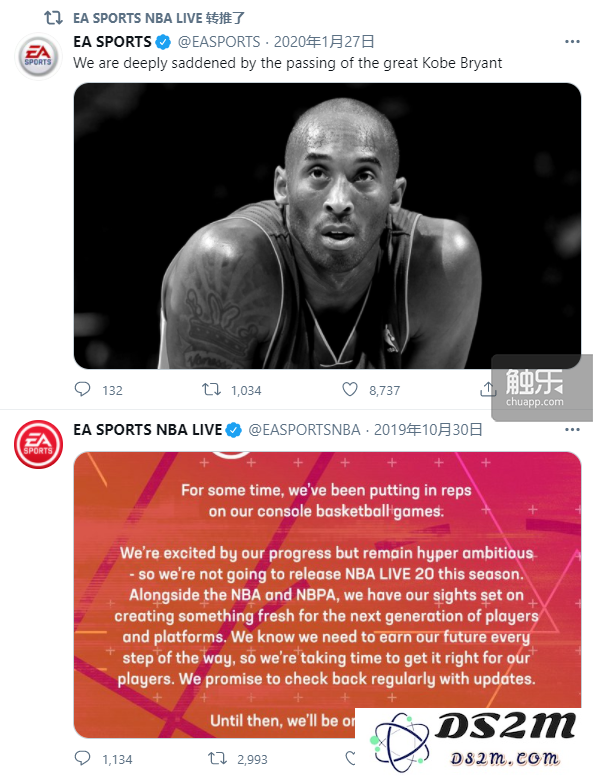Open more options menu on EA SPORTS tweet
The height and width of the screenshot is (776, 593).
pyautogui.click(x=572, y=42)
